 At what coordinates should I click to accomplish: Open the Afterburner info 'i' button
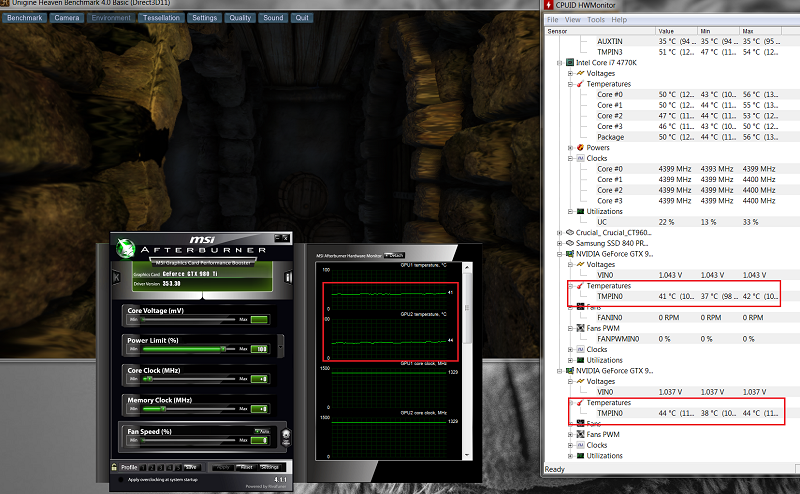coord(288,277)
